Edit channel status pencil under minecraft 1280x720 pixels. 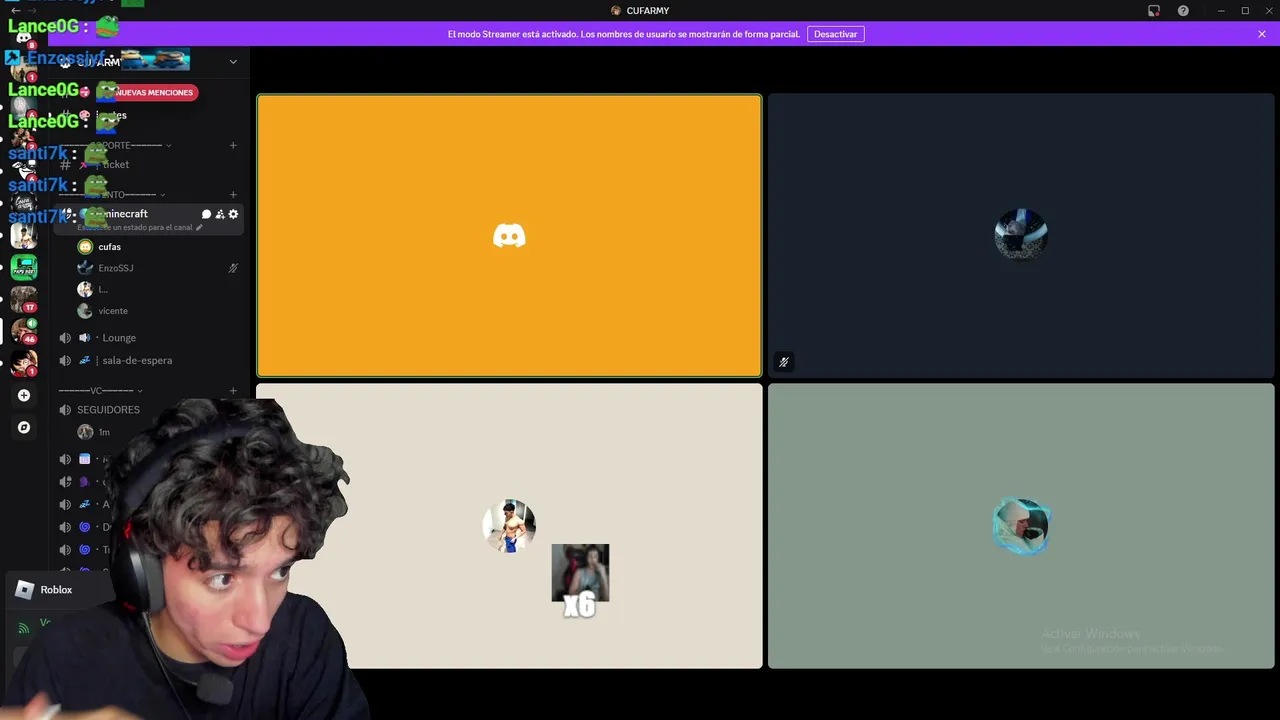coord(199,228)
